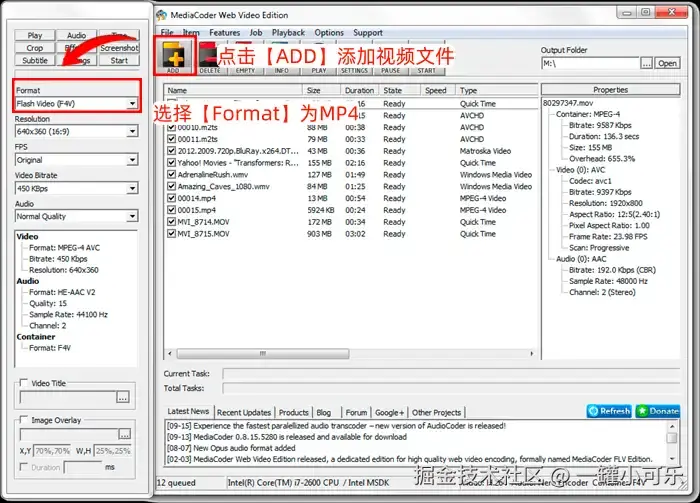Click the news panel scroll-down arrow
The height and width of the screenshot is (503, 700).
tap(672, 459)
